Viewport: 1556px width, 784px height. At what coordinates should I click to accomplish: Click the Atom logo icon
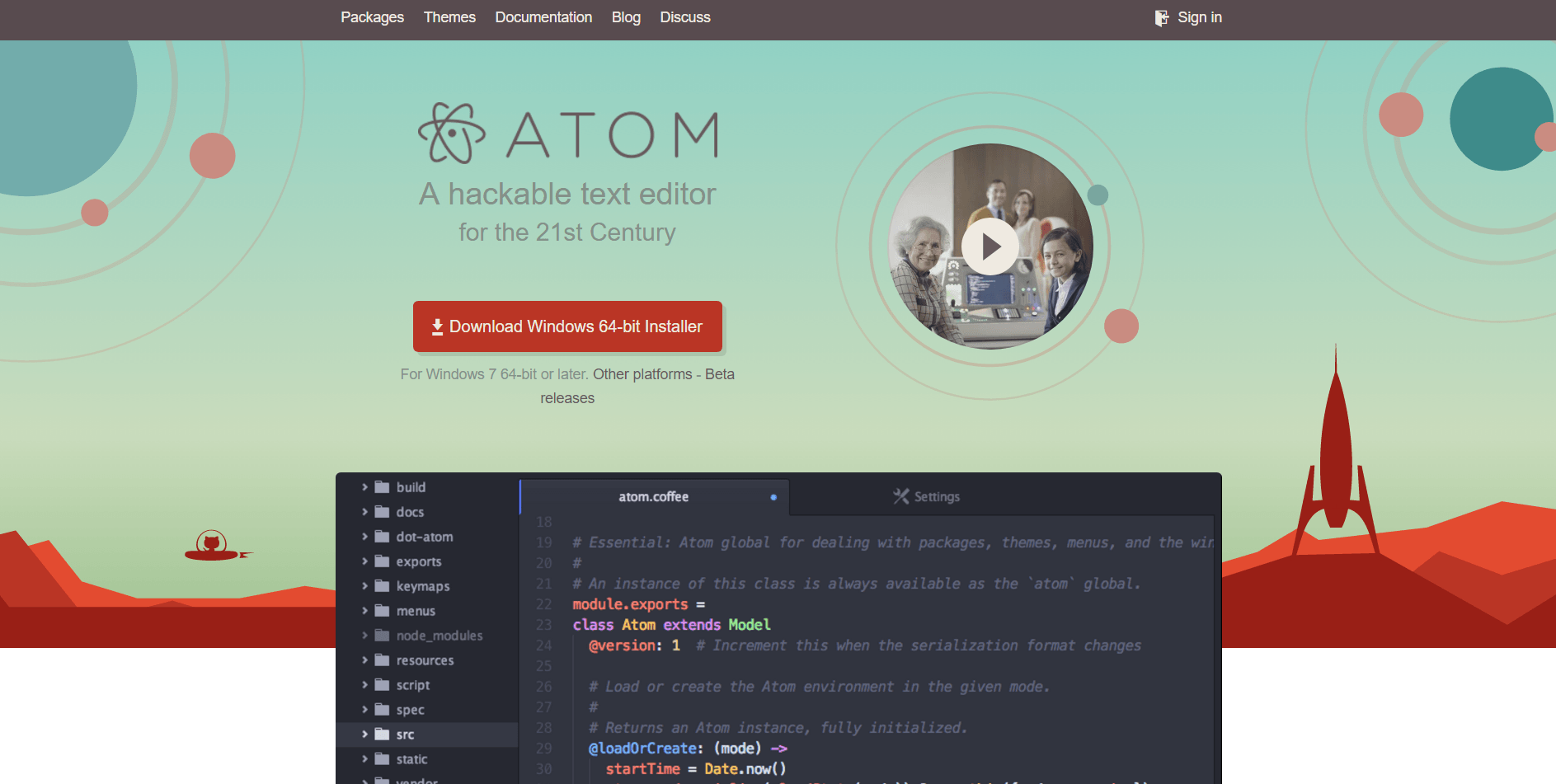452,133
